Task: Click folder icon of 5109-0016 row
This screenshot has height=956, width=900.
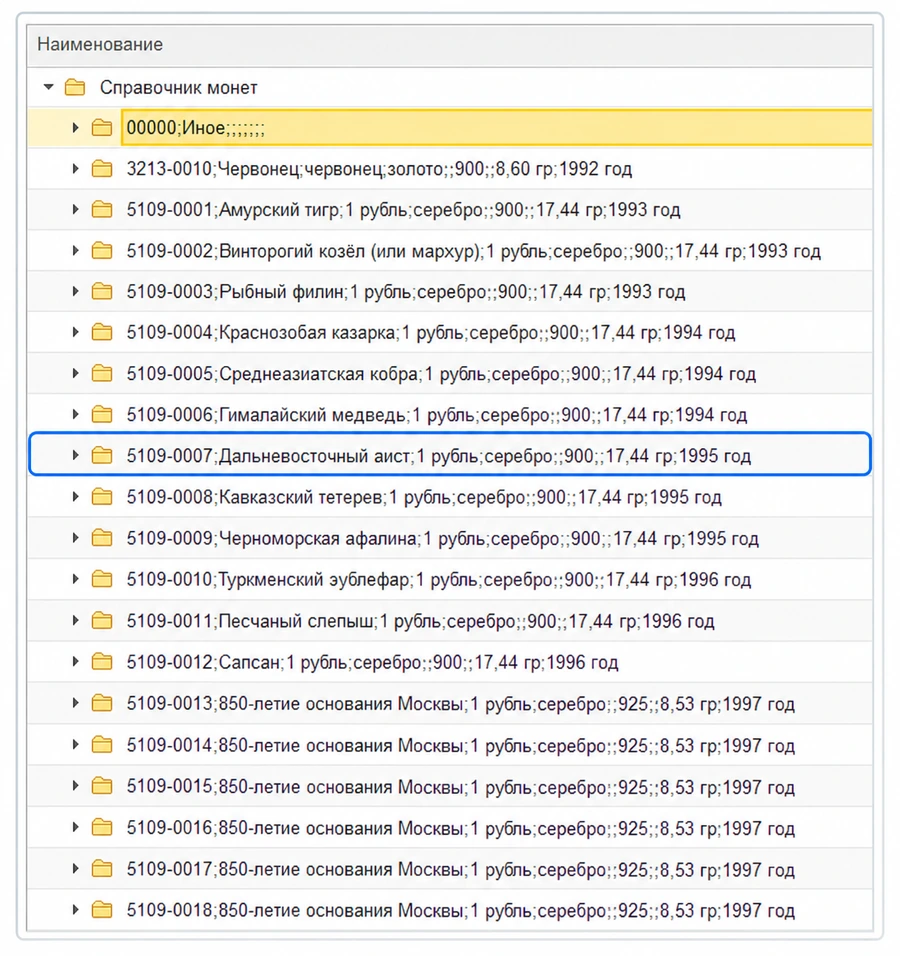Action: point(102,828)
